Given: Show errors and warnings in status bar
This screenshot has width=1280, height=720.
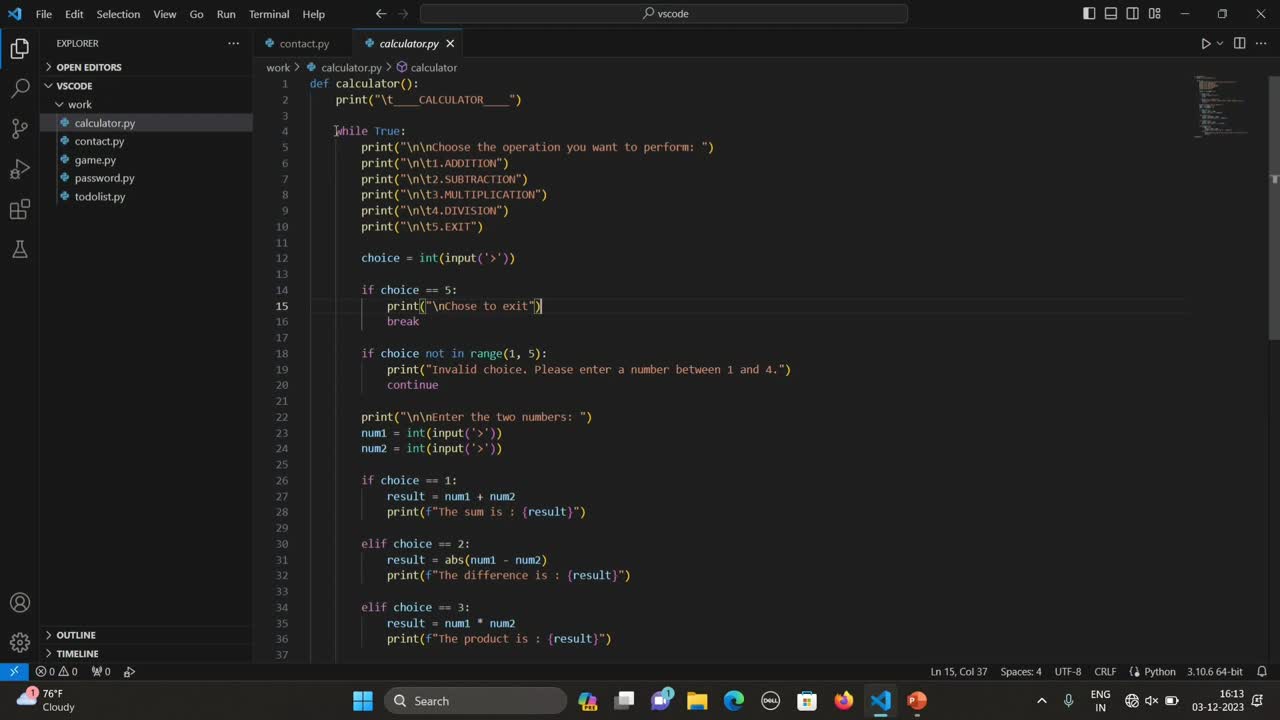Looking at the screenshot, I should [x=56, y=672].
